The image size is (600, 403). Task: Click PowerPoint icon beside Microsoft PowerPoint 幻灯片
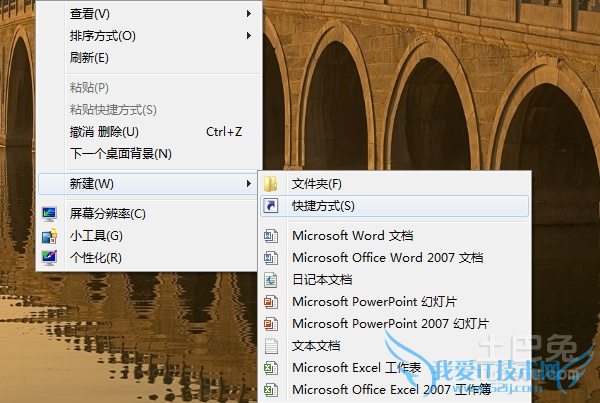coord(271,302)
